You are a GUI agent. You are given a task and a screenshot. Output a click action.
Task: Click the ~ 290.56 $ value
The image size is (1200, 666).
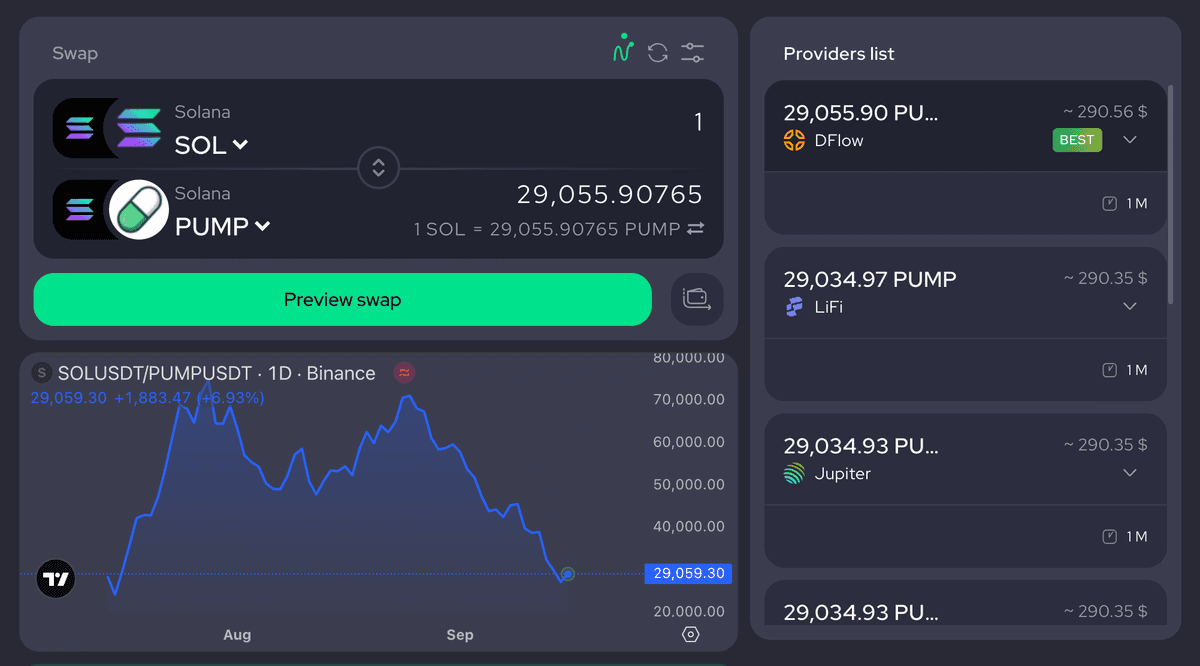click(x=1105, y=112)
